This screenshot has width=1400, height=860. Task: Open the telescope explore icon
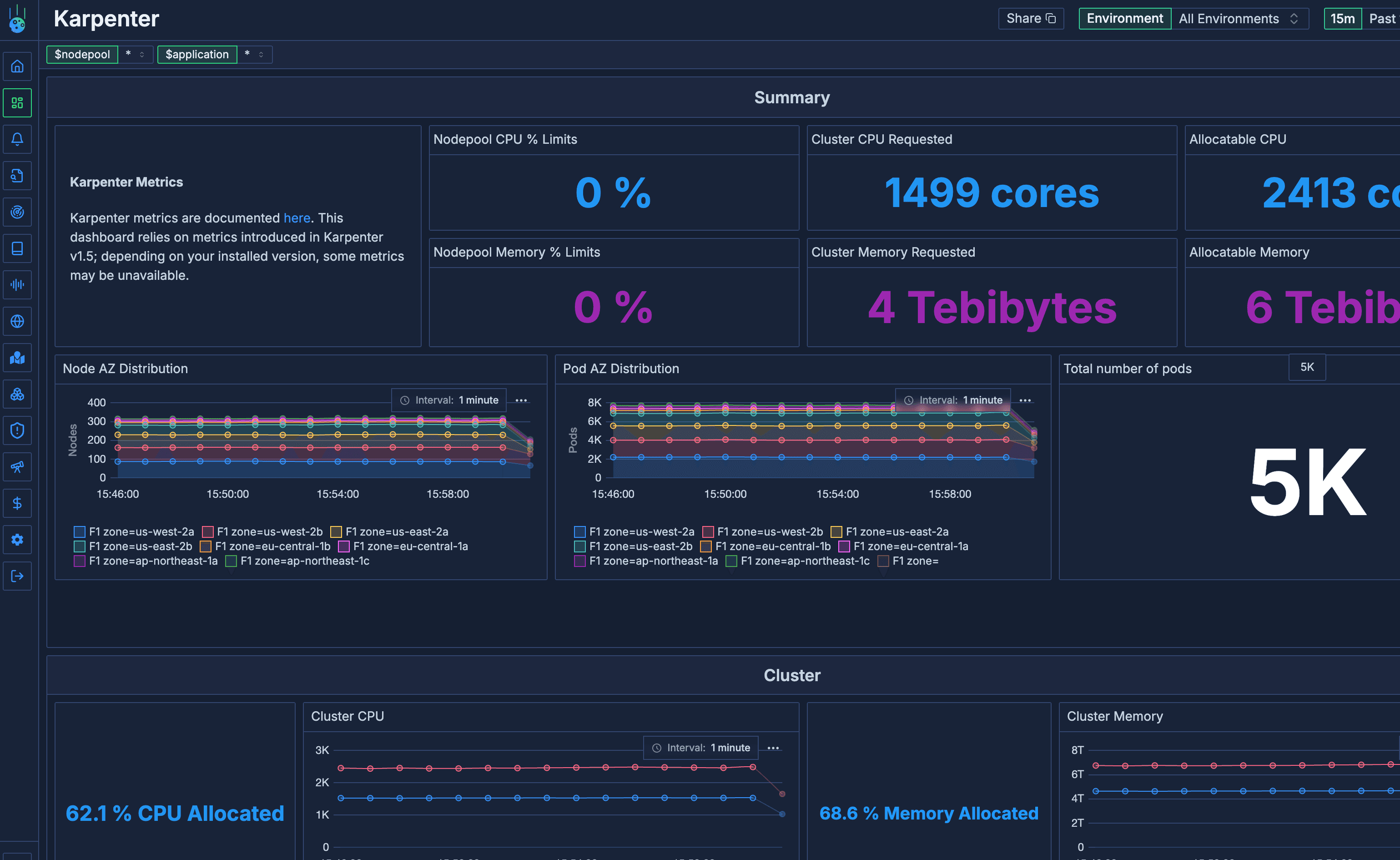click(17, 467)
